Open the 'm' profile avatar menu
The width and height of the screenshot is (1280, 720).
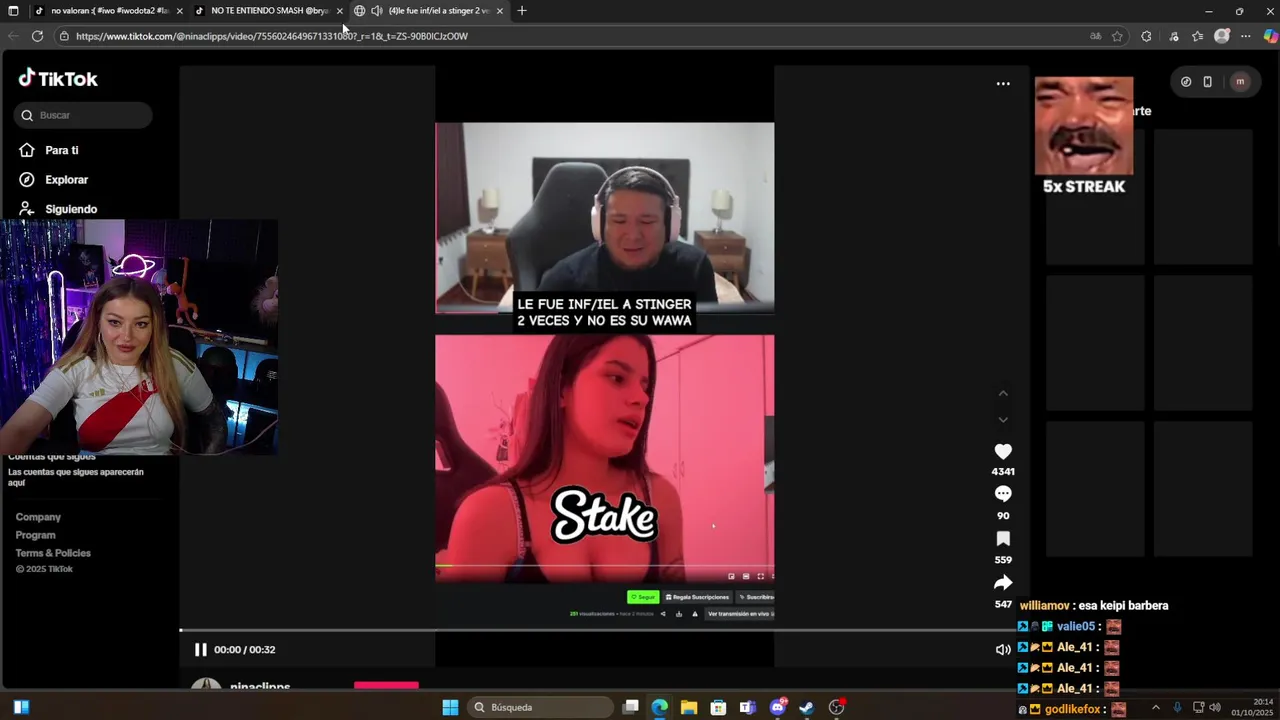[1240, 82]
